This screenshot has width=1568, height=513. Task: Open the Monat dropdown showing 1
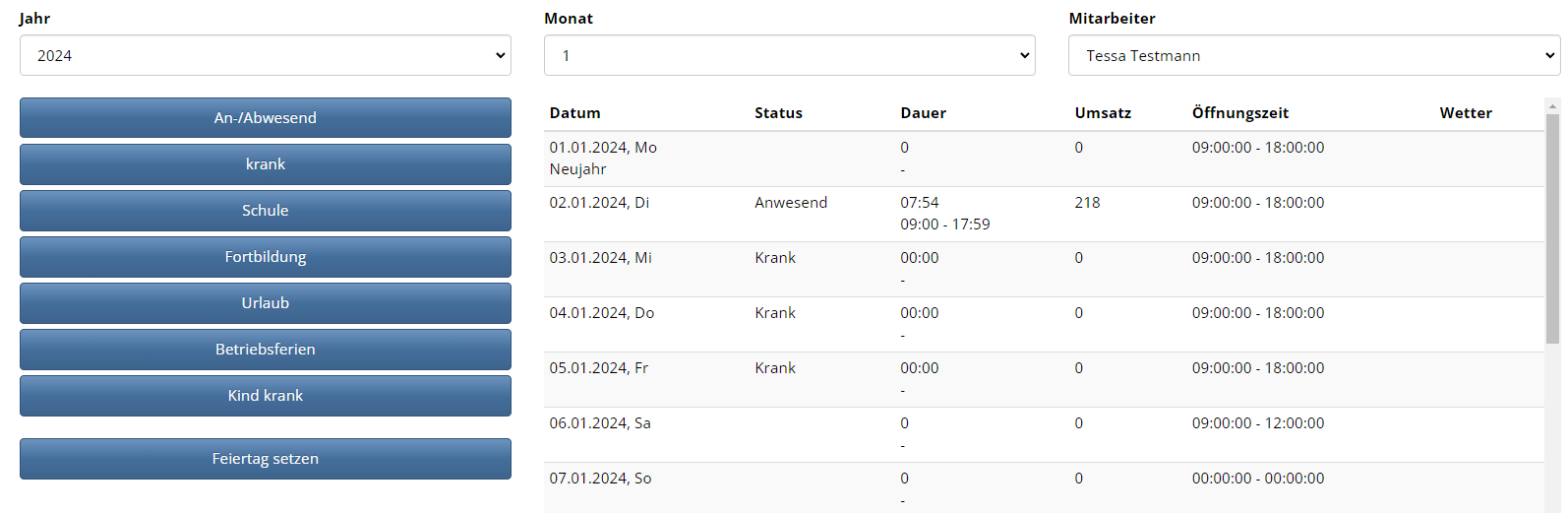pyautogui.click(x=789, y=55)
